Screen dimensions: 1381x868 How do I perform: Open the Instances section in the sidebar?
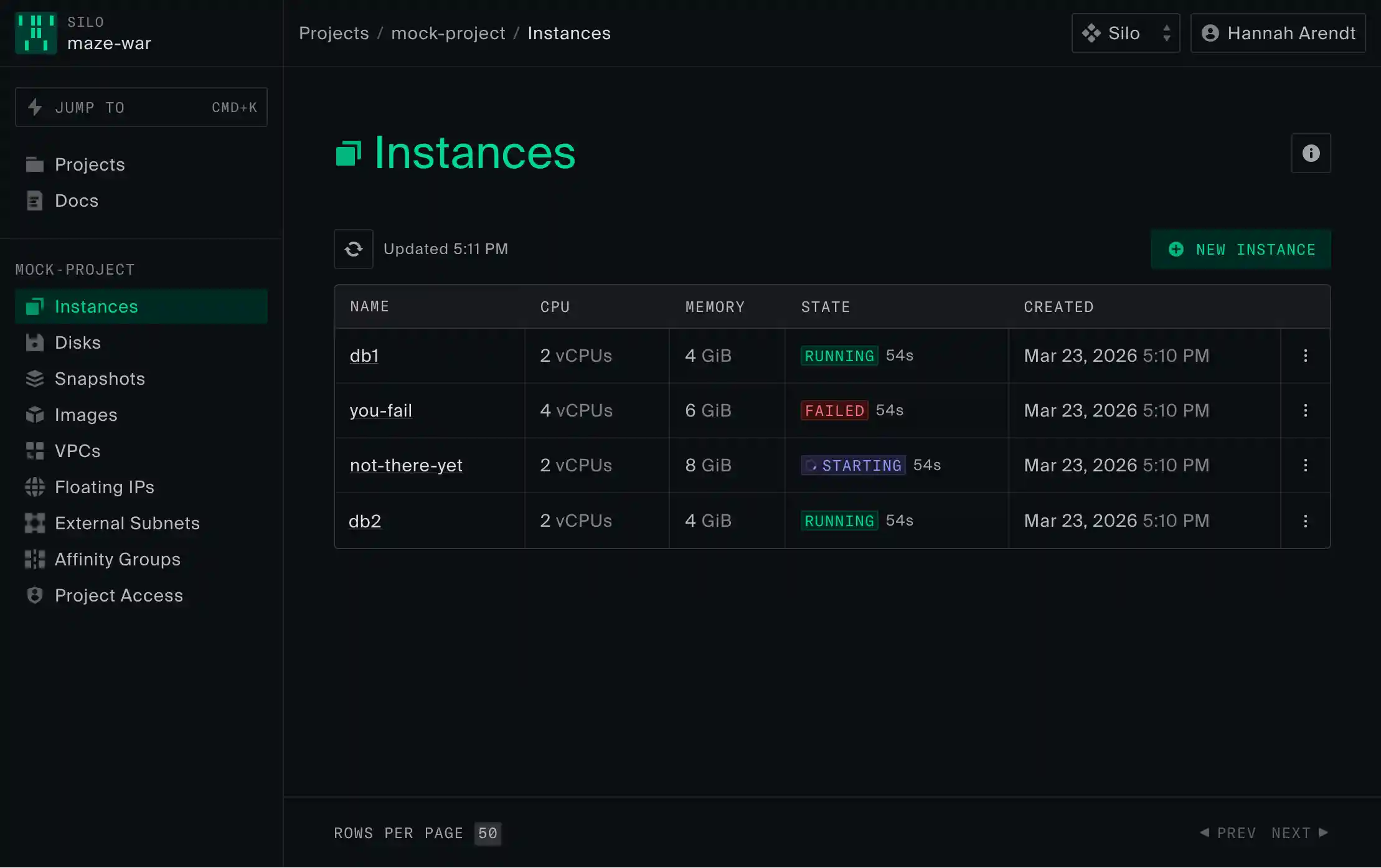tap(97, 306)
